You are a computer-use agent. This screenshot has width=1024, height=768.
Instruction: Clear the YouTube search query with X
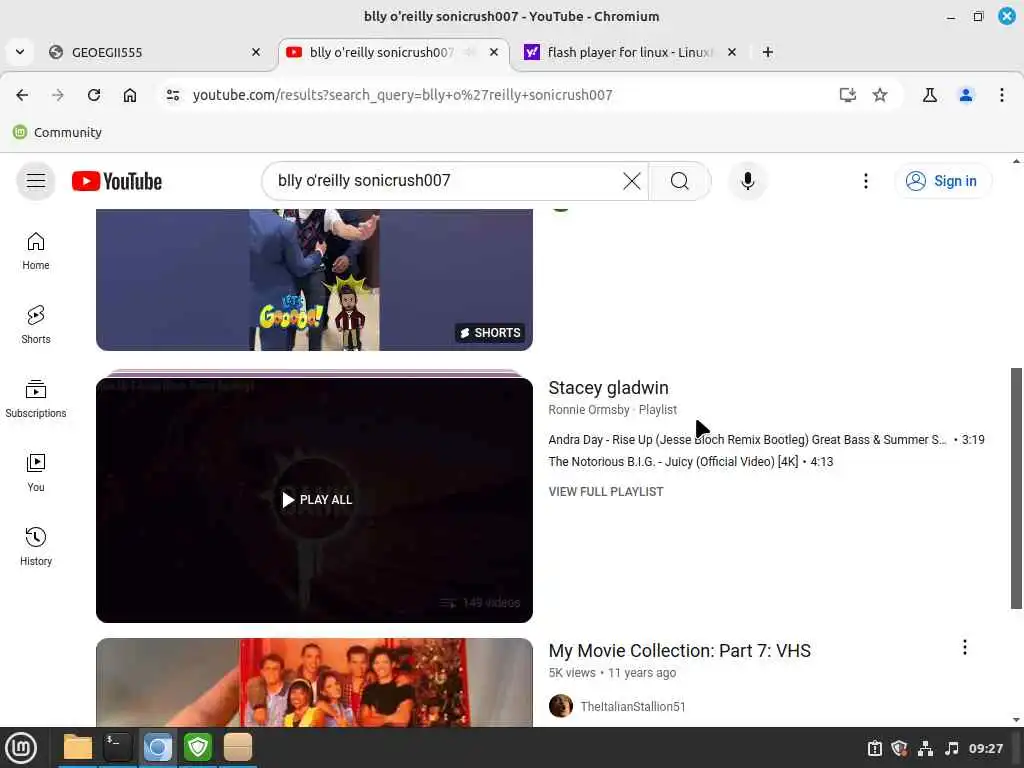tap(632, 181)
